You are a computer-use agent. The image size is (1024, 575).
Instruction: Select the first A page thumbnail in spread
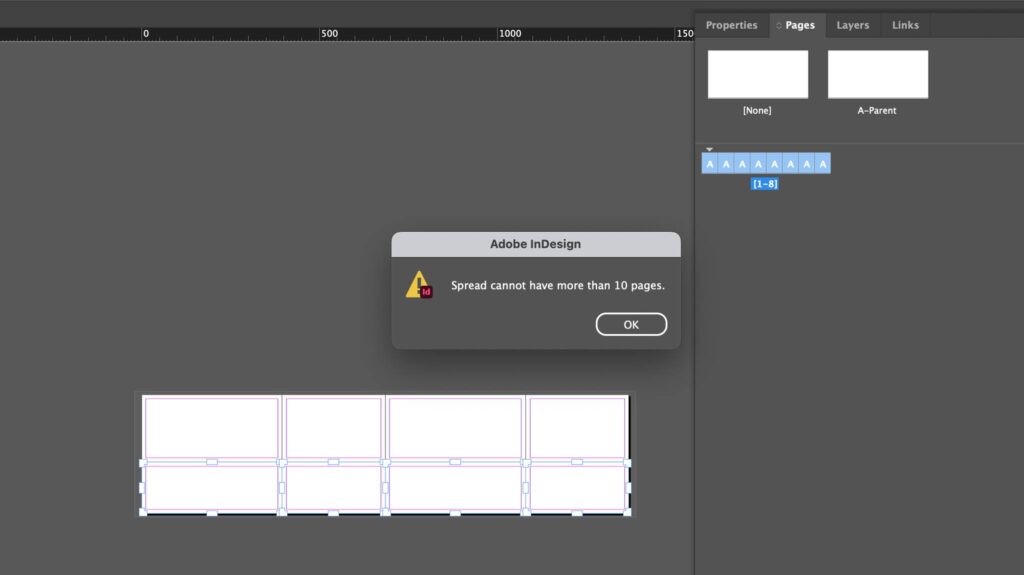710,163
